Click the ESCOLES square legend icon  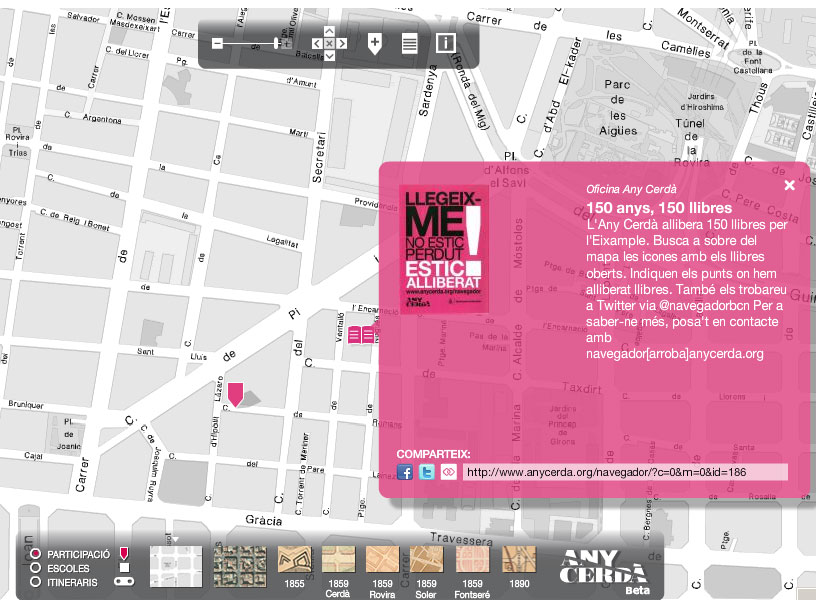pos(124,567)
